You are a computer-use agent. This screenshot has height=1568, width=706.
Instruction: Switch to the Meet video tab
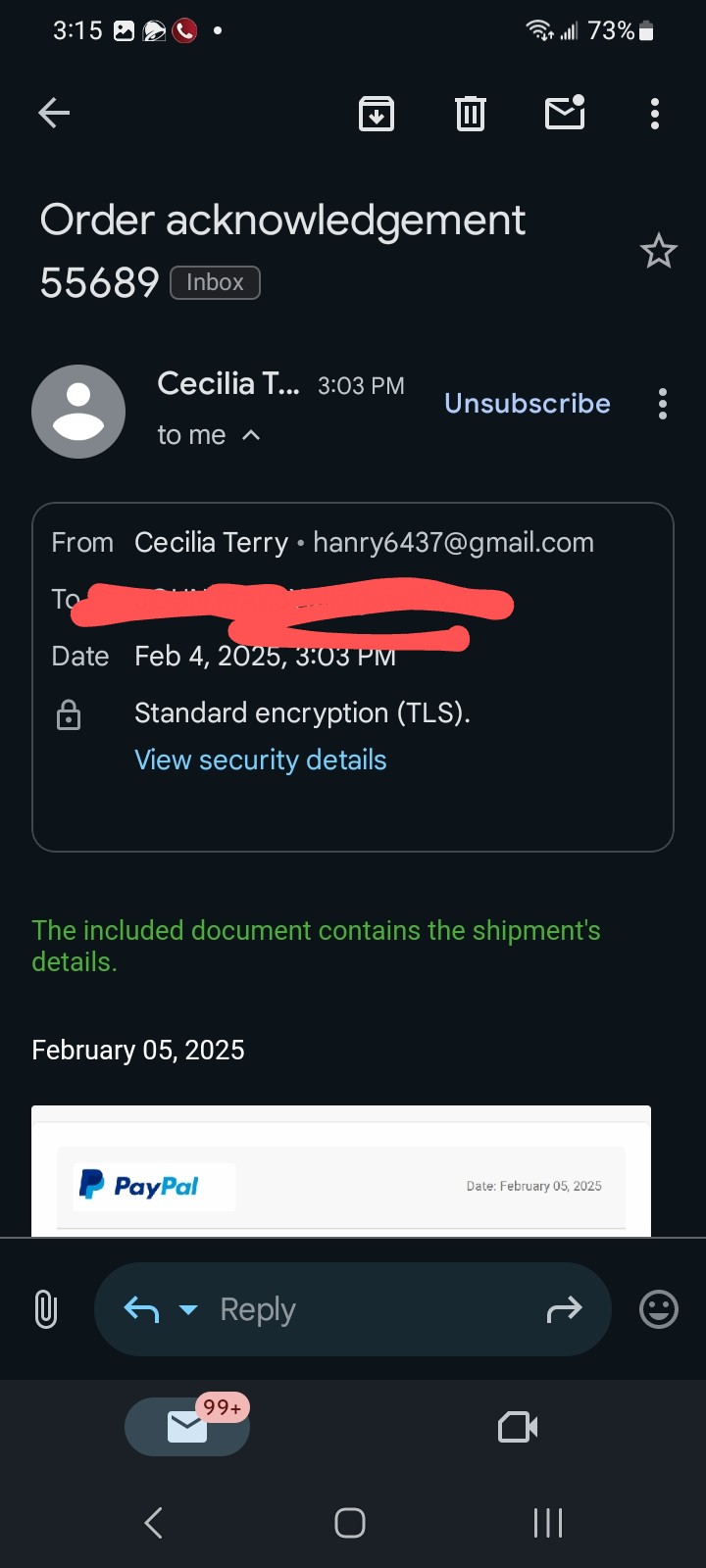click(x=518, y=1427)
